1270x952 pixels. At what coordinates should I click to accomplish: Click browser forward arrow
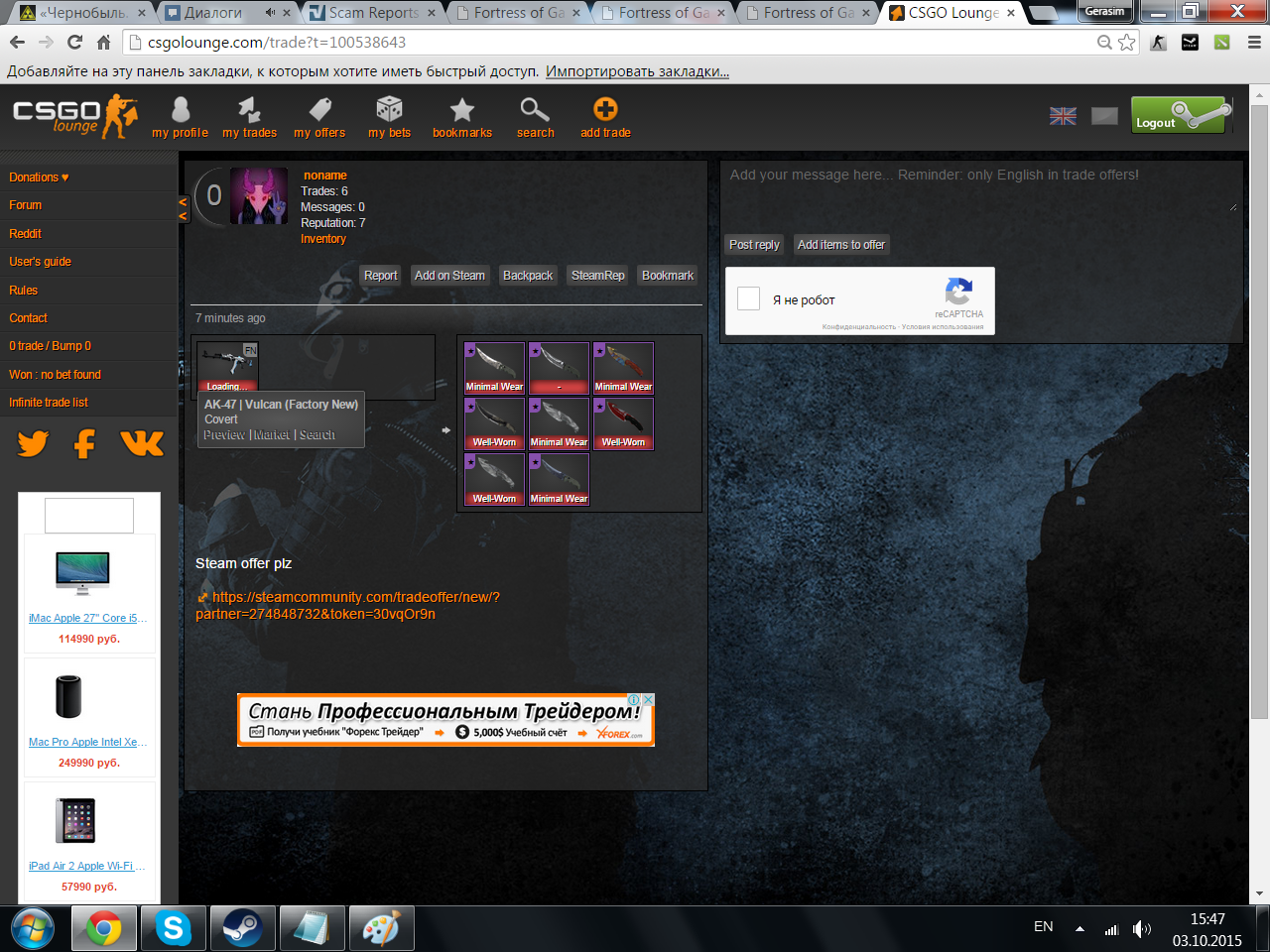[x=46, y=42]
